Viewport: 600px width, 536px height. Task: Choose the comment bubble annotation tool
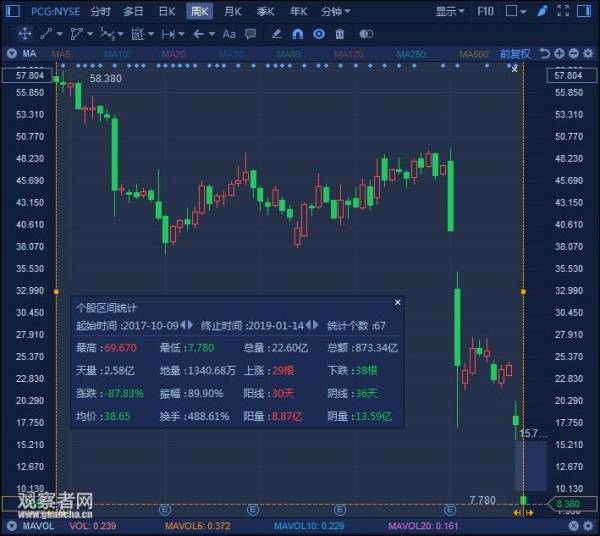pos(251,34)
